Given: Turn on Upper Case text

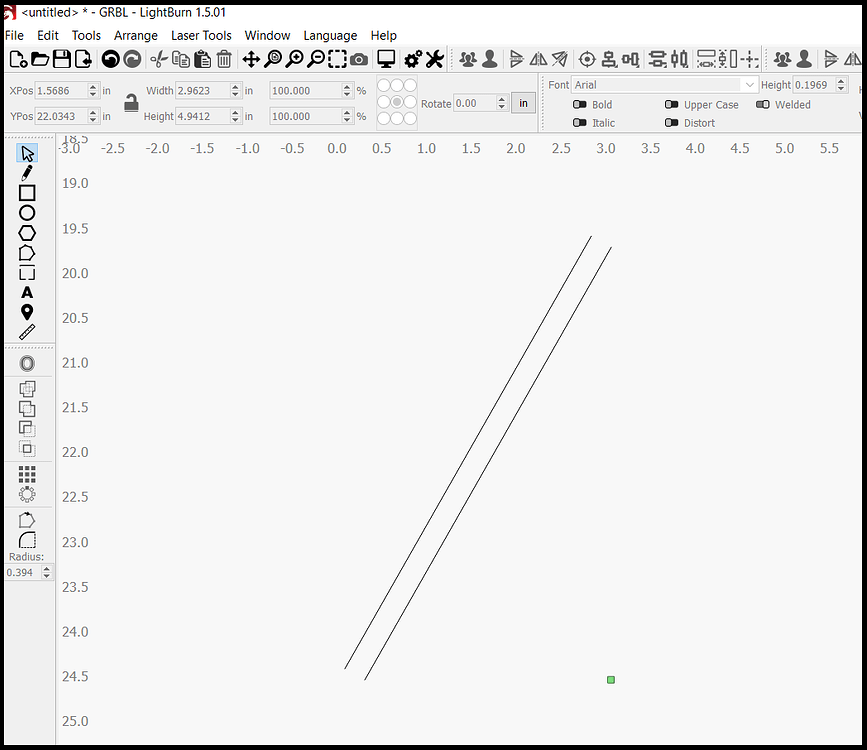Looking at the screenshot, I should click(672, 104).
